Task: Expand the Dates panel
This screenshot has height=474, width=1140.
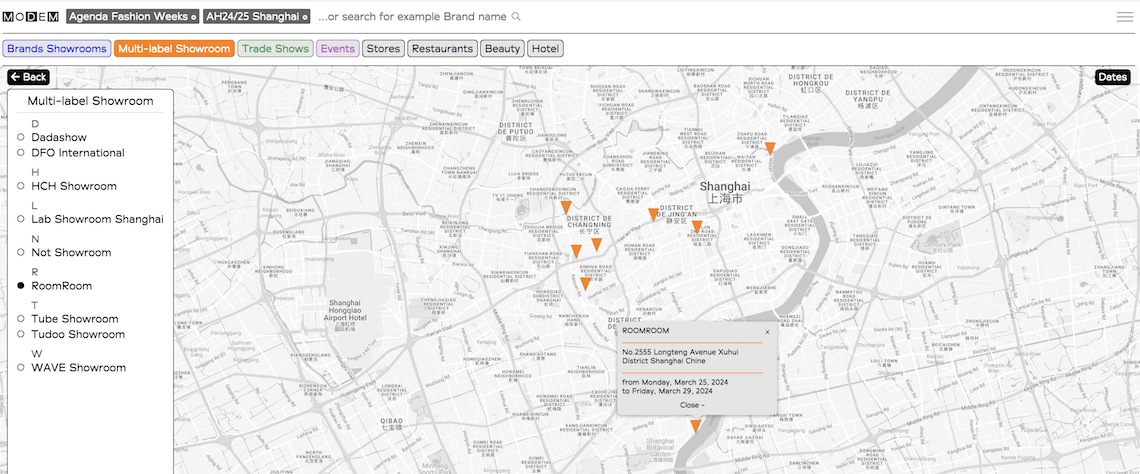Action: pos(1112,77)
